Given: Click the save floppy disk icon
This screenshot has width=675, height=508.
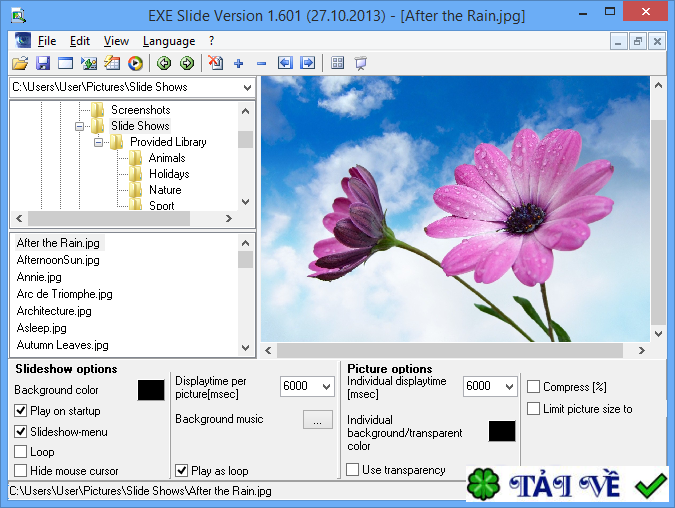Looking at the screenshot, I should (41, 63).
